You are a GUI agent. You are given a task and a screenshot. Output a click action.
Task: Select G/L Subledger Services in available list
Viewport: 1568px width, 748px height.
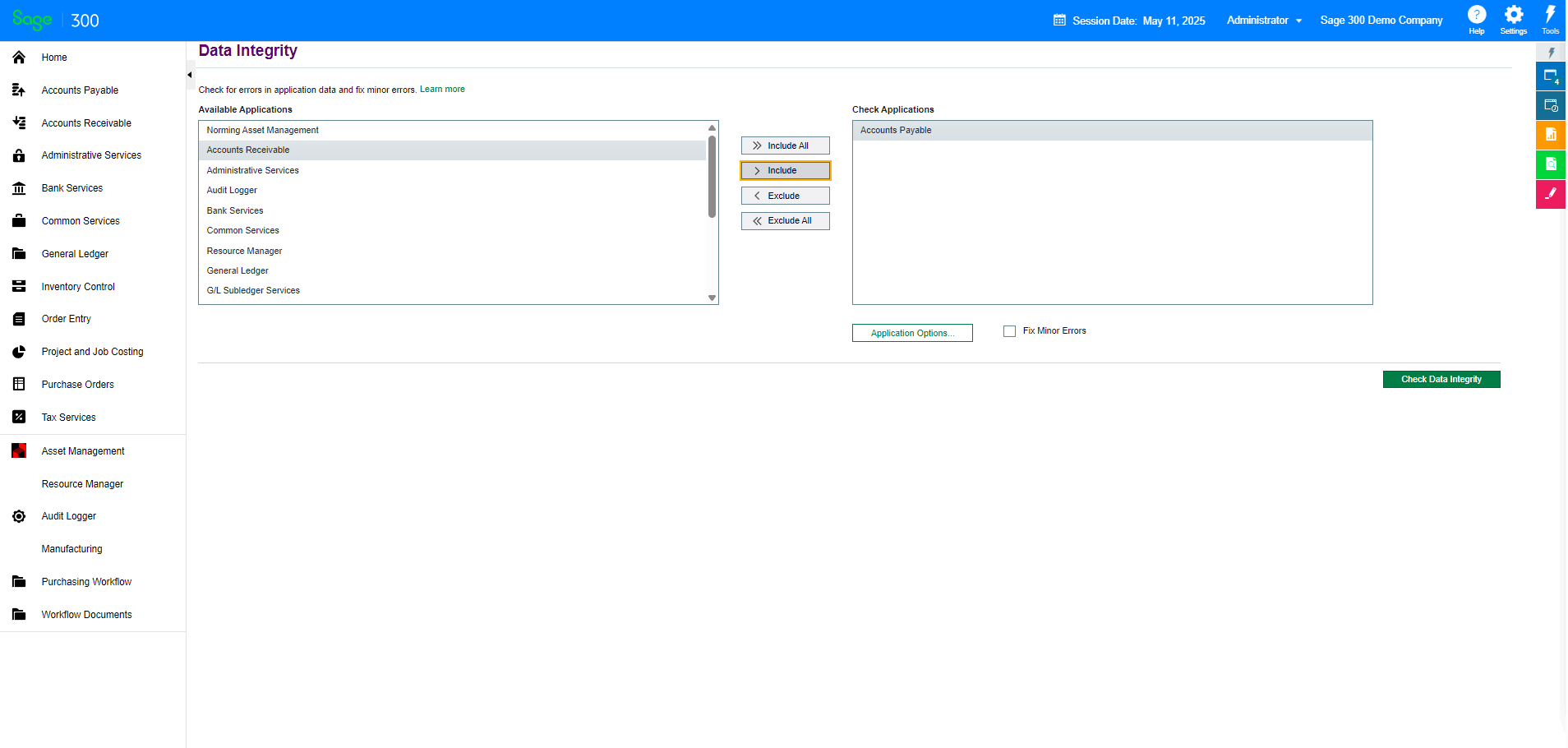click(454, 291)
